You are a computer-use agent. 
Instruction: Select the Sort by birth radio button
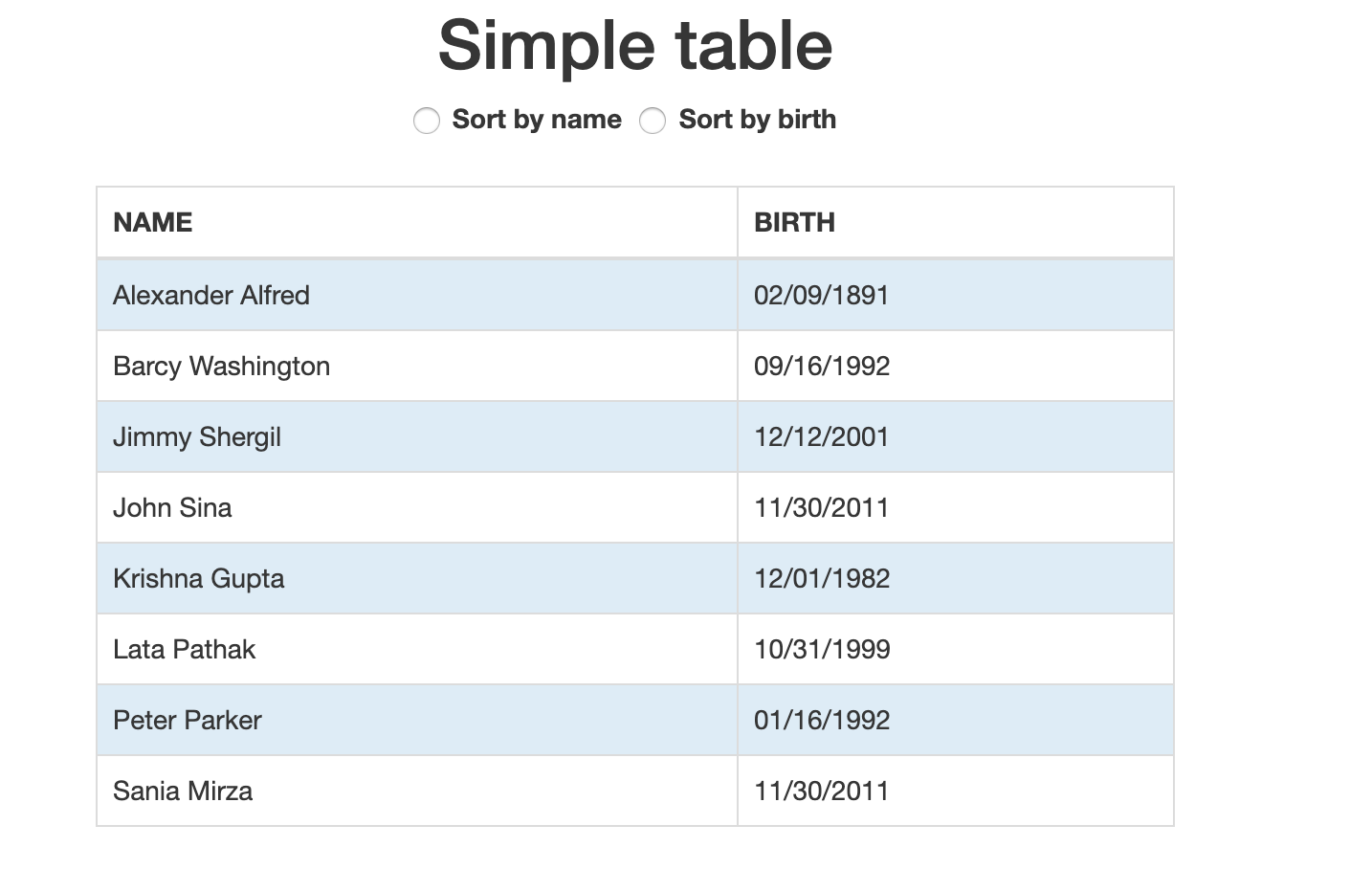[653, 121]
